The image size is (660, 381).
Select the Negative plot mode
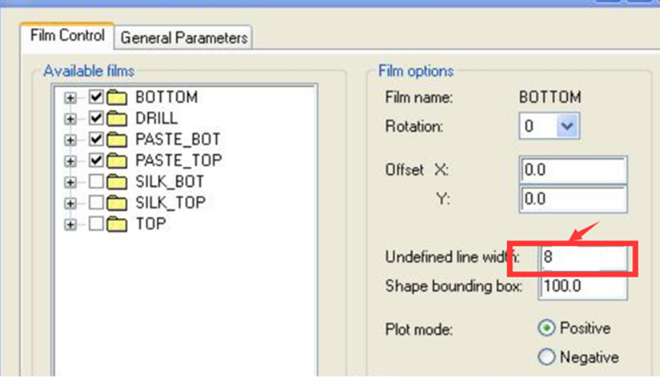[546, 357]
